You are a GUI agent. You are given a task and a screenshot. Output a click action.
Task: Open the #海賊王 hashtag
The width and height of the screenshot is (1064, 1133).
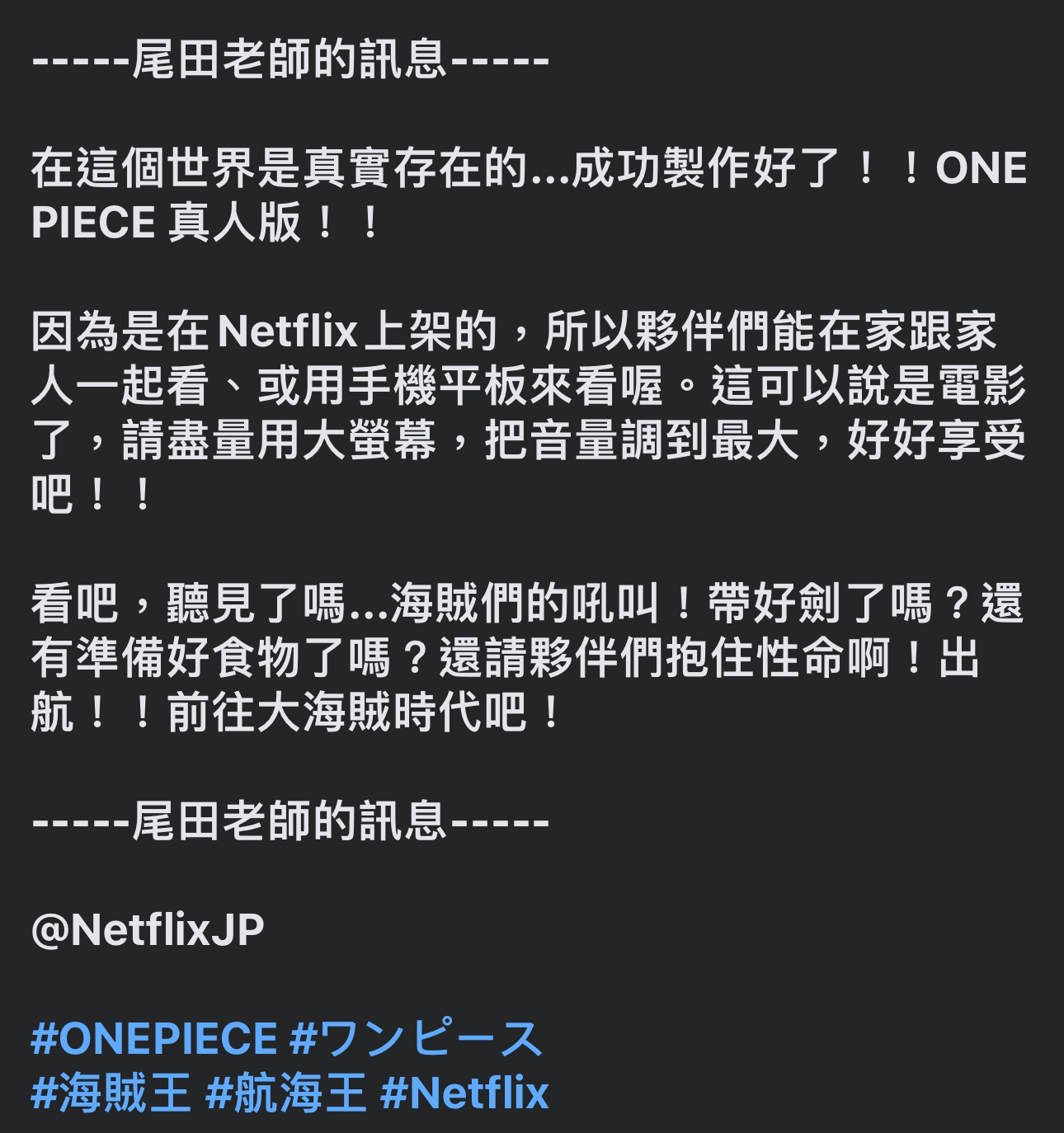tap(111, 1093)
